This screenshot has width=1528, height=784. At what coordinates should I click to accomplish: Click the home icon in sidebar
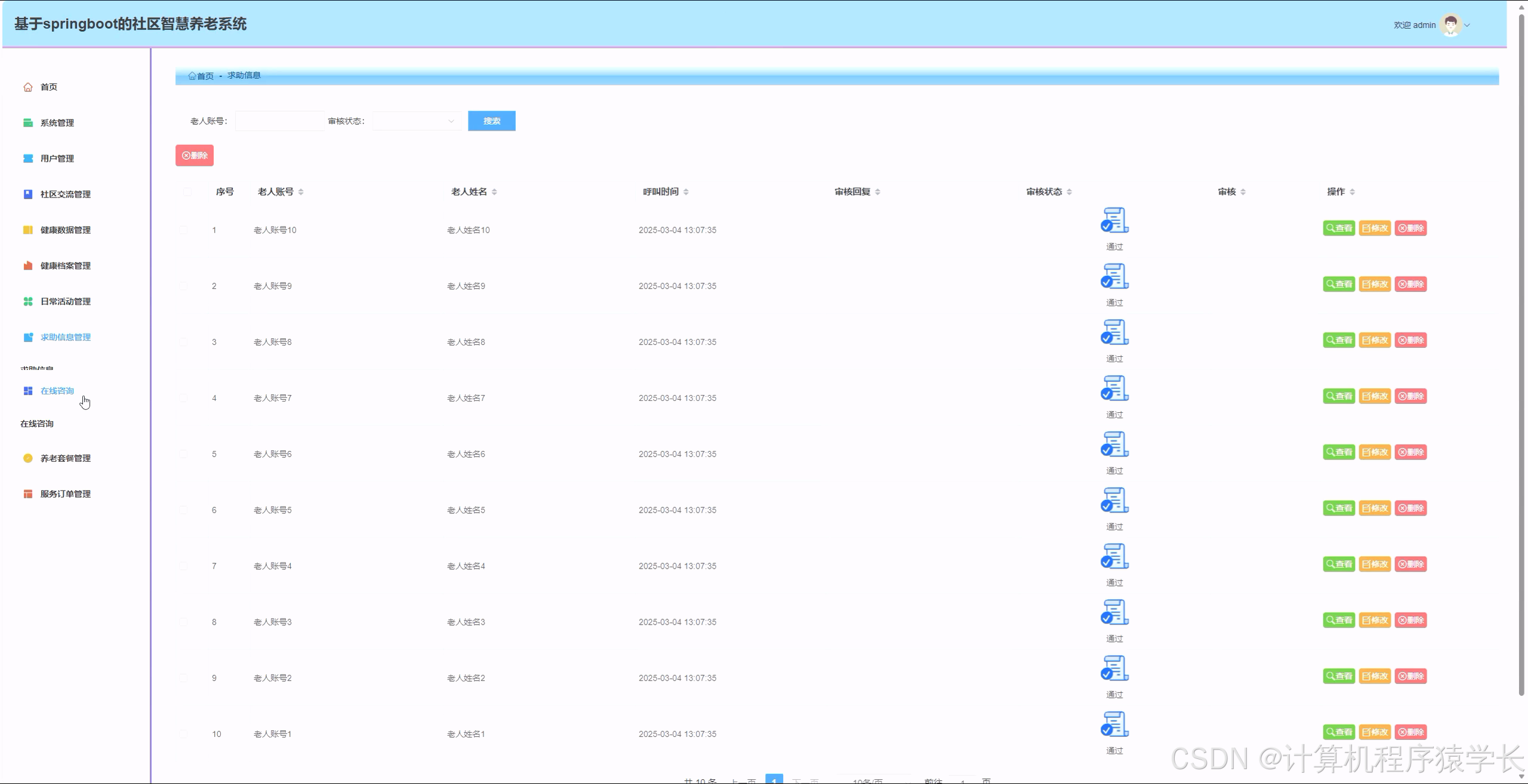click(x=28, y=87)
